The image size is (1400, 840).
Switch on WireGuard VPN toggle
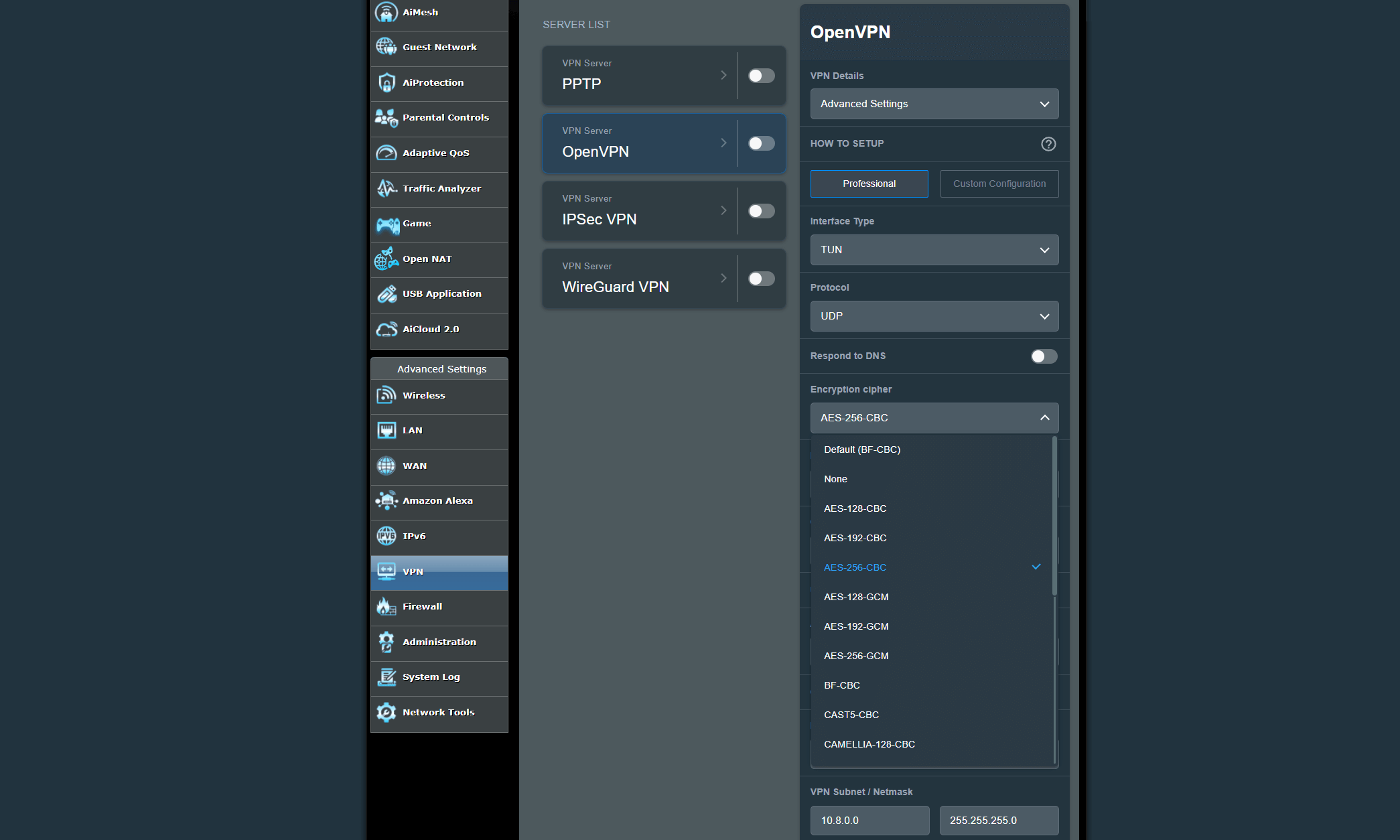click(x=762, y=279)
